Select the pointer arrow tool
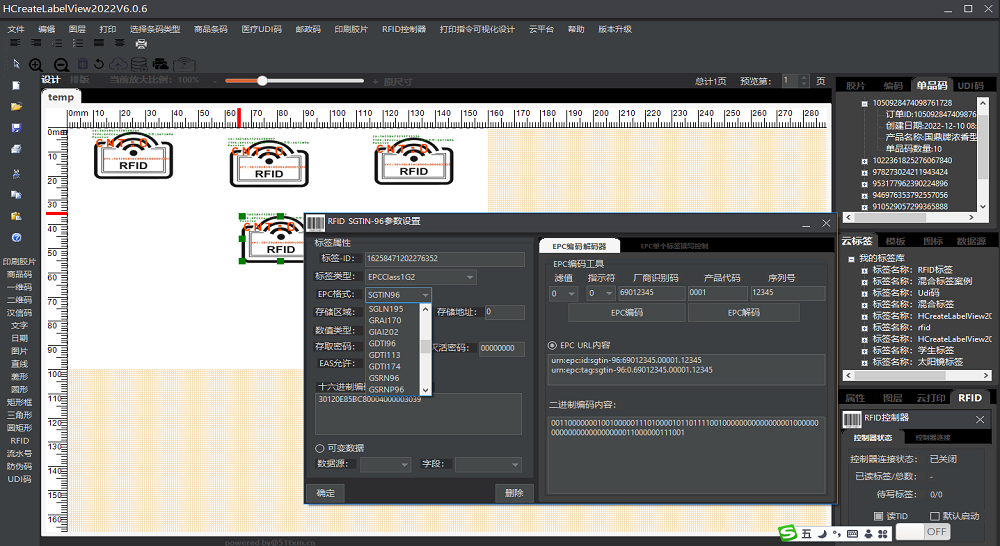This screenshot has height=546, width=1000. tap(16, 64)
